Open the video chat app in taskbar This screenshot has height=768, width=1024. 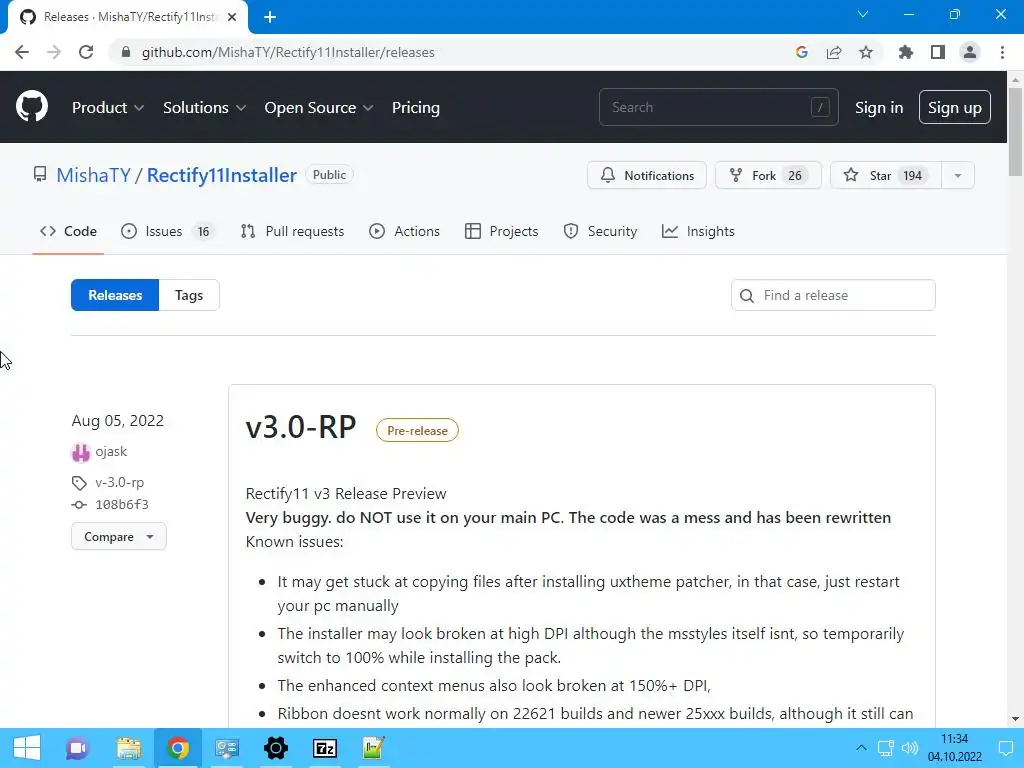point(77,748)
